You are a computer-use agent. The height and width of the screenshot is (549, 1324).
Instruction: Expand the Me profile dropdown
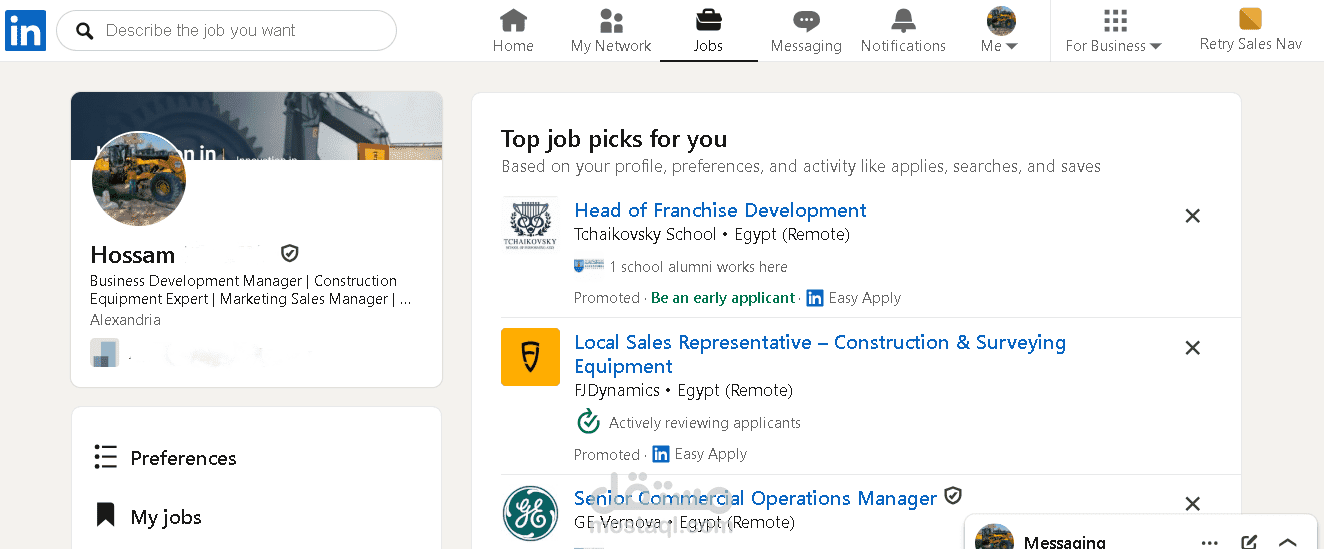(1000, 31)
